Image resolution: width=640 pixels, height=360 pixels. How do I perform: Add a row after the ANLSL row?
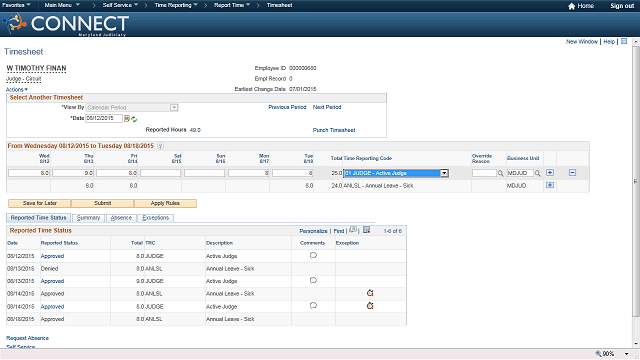(x=550, y=185)
